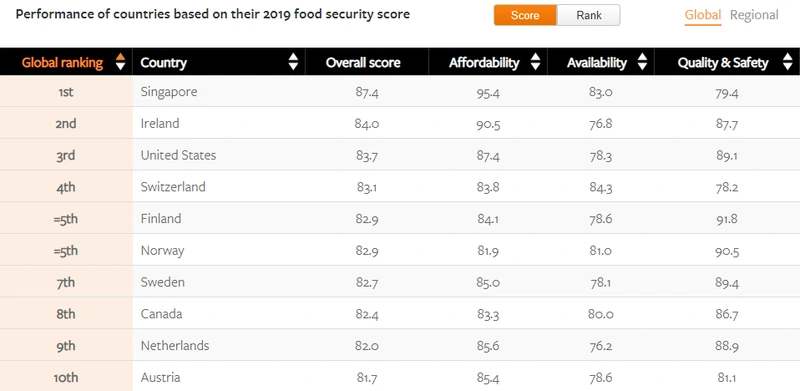Image resolution: width=800 pixels, height=391 pixels.
Task: Click the Overall score column header
Action: pyautogui.click(x=363, y=63)
